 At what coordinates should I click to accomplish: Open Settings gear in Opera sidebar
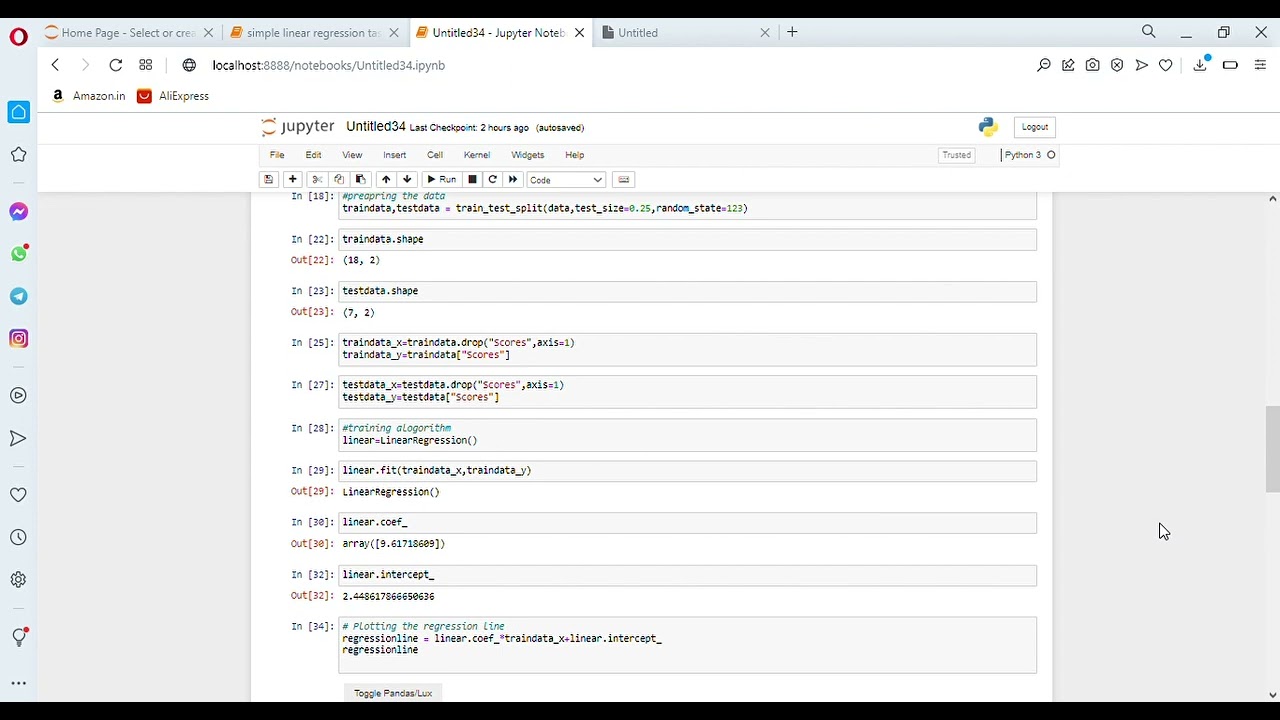(x=18, y=580)
